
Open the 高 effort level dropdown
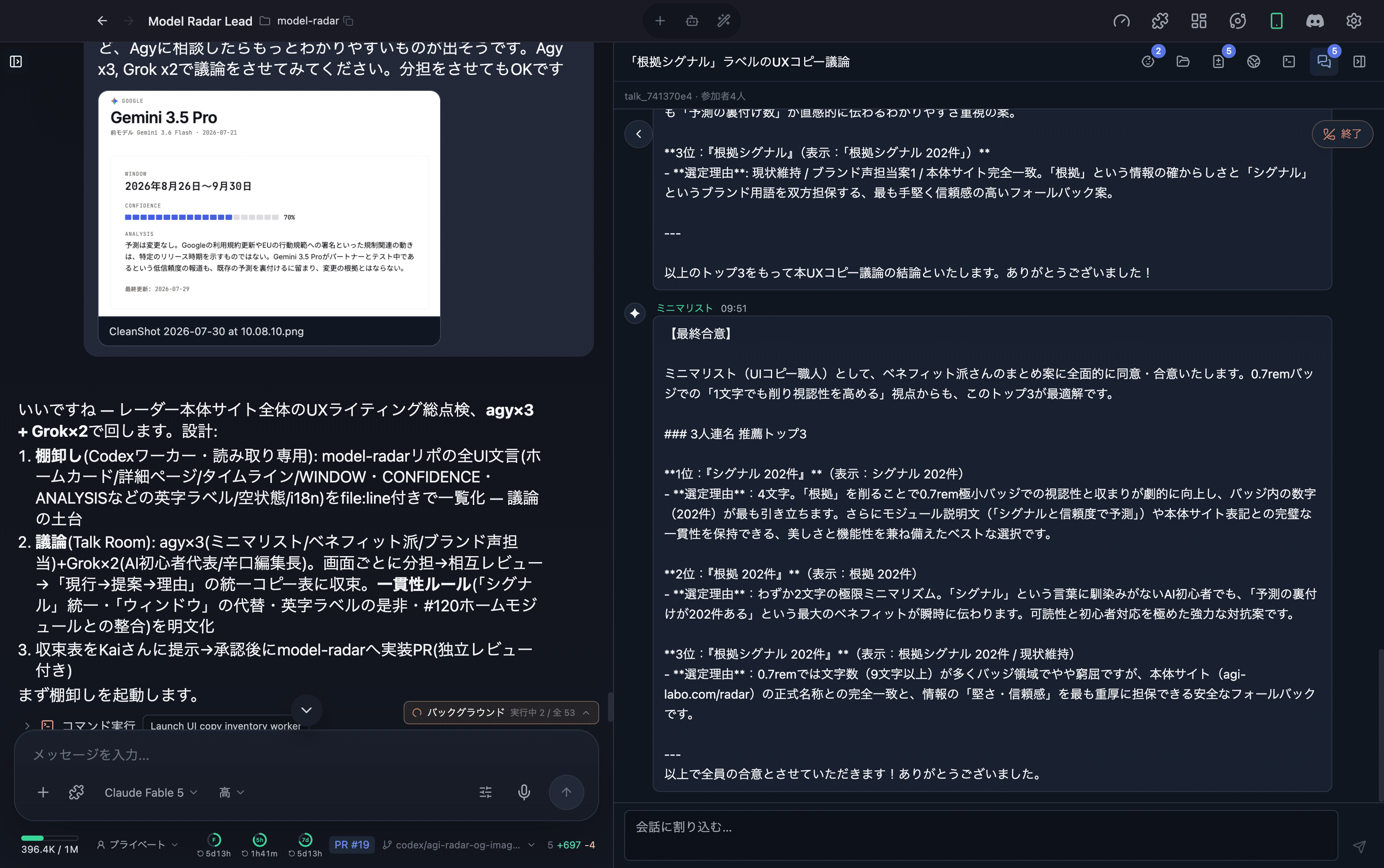(x=232, y=792)
